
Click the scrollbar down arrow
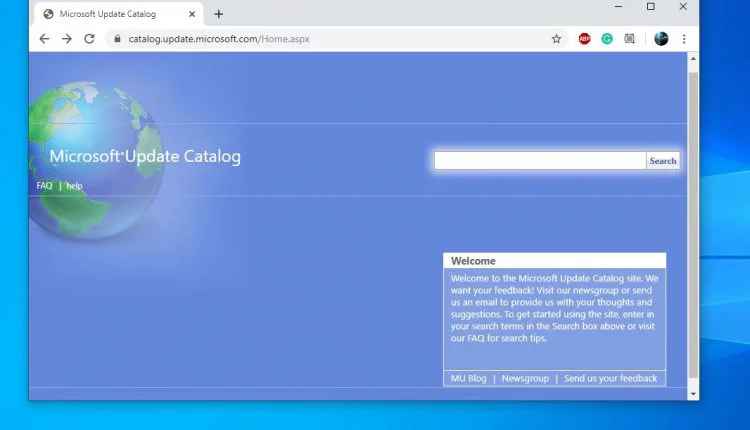pyautogui.click(x=693, y=394)
